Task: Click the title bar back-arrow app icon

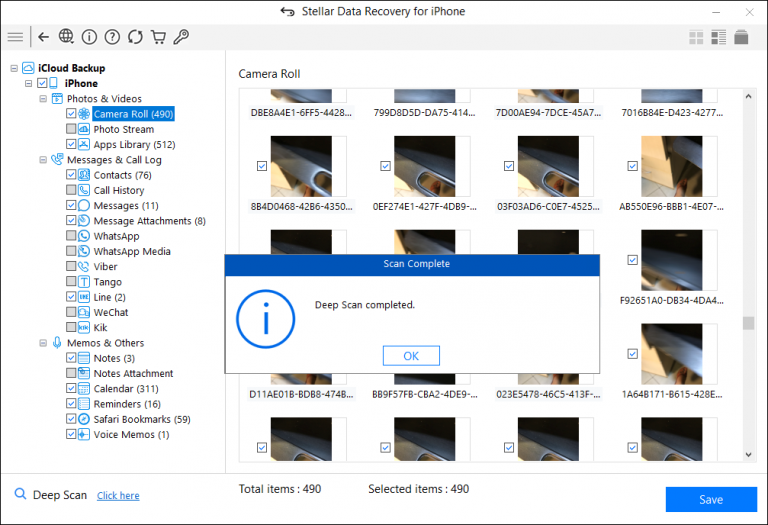Action: pos(288,11)
